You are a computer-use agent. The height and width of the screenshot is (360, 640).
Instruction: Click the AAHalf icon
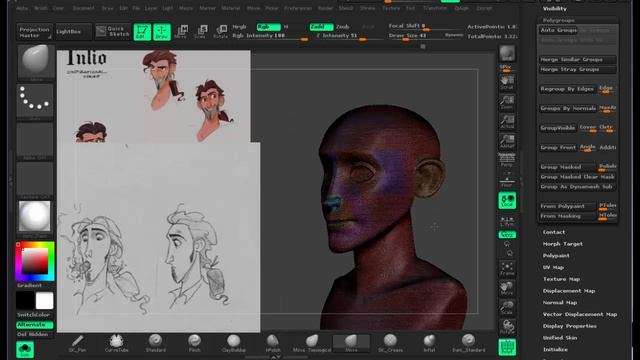(x=507, y=141)
